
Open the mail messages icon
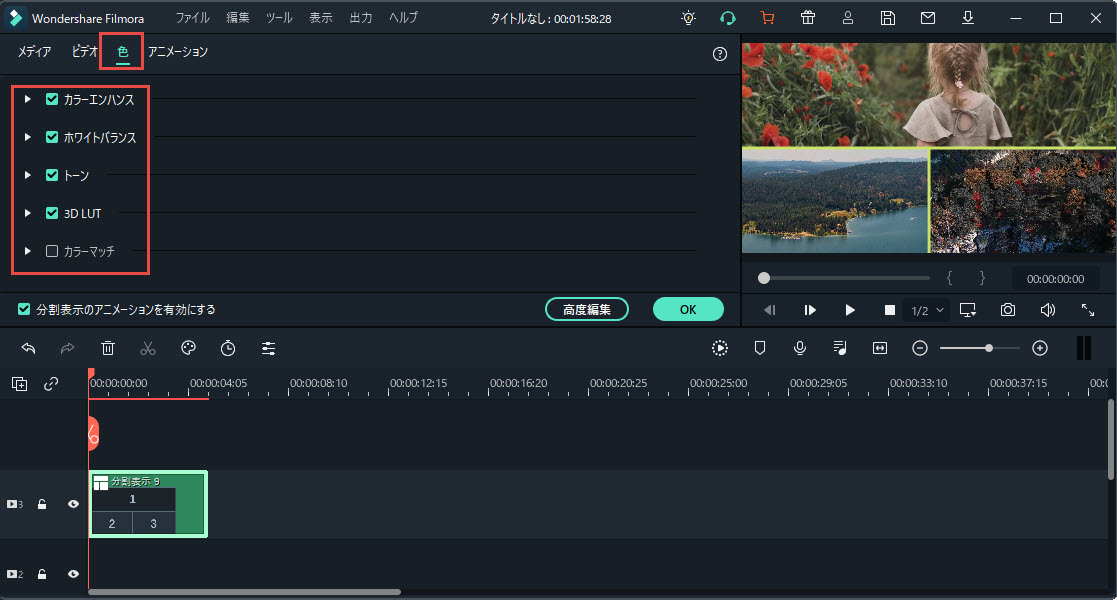pyautogui.click(x=928, y=19)
